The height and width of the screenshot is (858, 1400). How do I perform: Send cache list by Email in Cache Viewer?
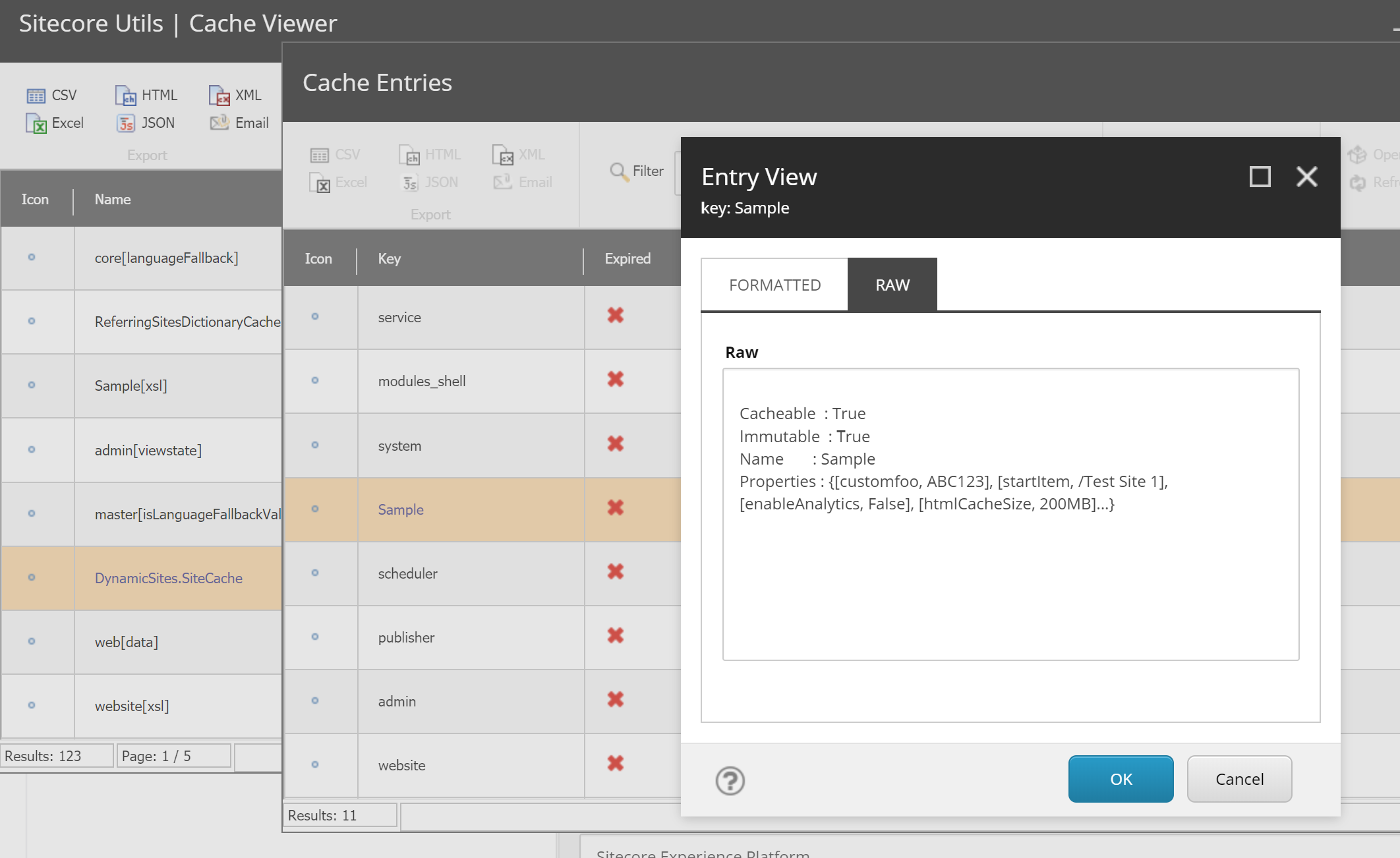pos(239,123)
